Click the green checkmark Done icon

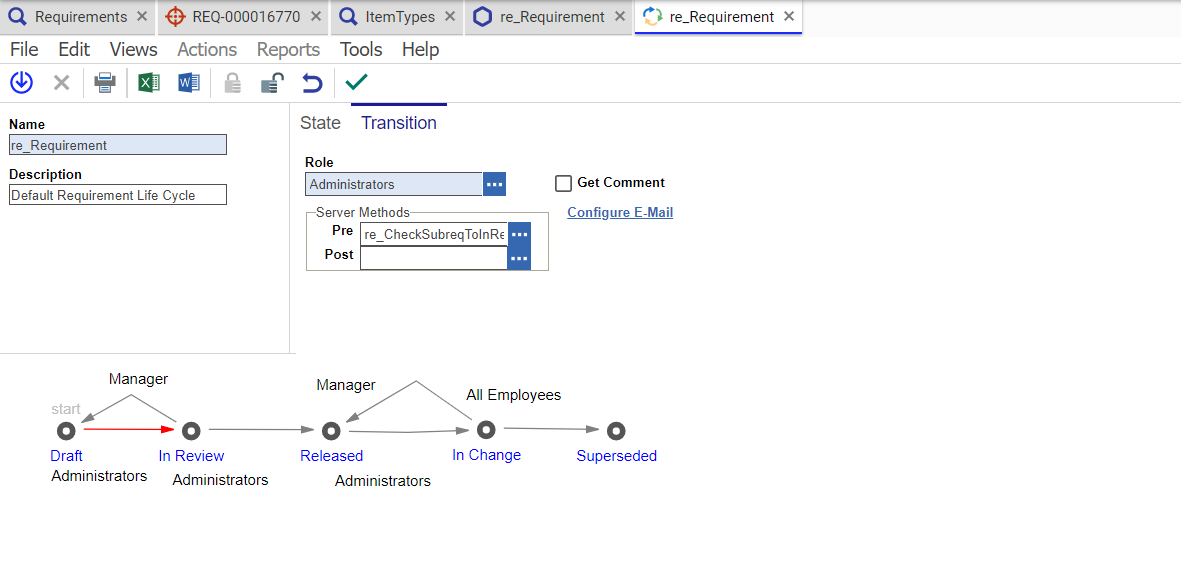(x=356, y=82)
